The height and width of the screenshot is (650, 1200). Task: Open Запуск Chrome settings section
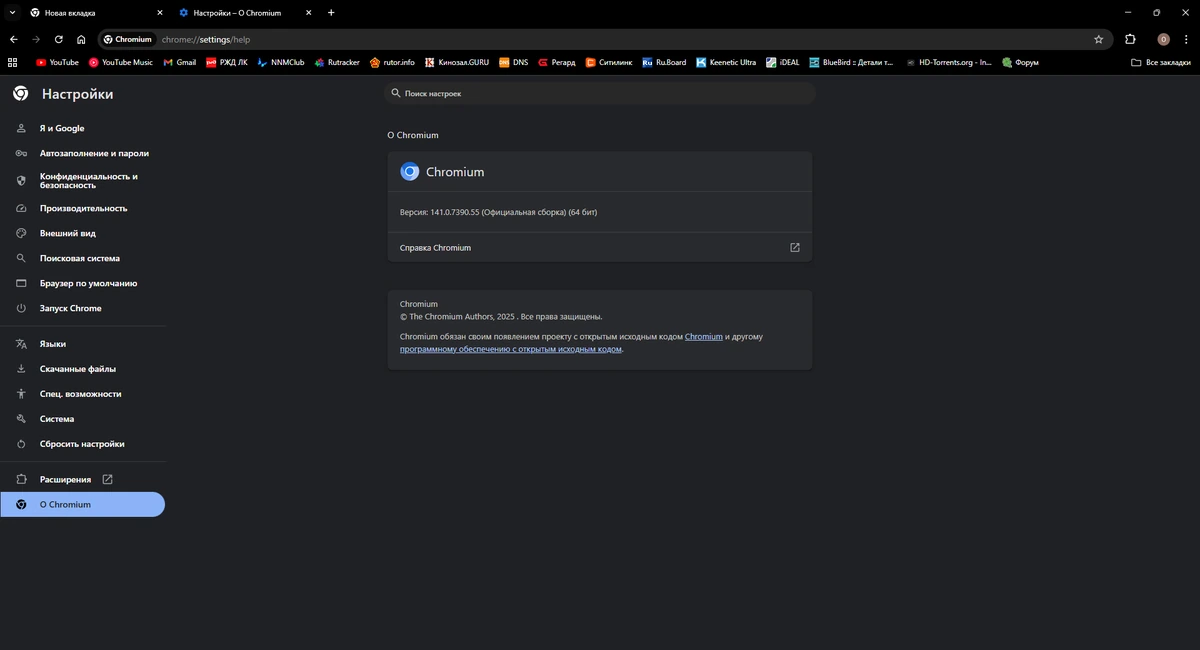[x=83, y=308]
